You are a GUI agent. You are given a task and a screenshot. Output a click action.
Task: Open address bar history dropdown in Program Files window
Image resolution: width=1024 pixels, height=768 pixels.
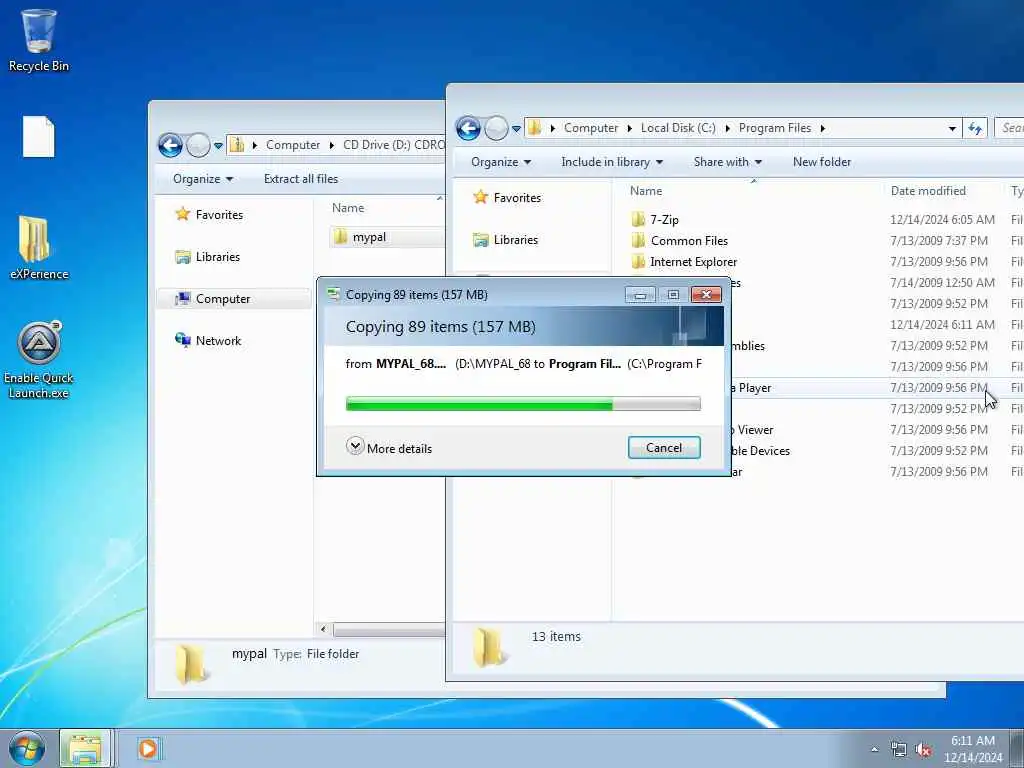(952, 129)
